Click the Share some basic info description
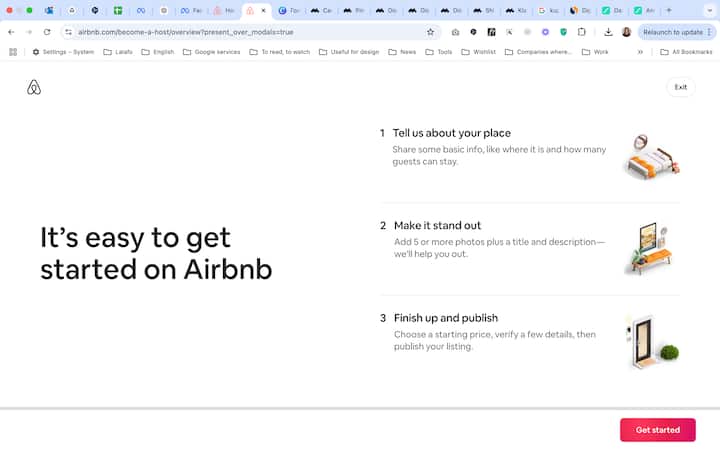 tap(499, 155)
